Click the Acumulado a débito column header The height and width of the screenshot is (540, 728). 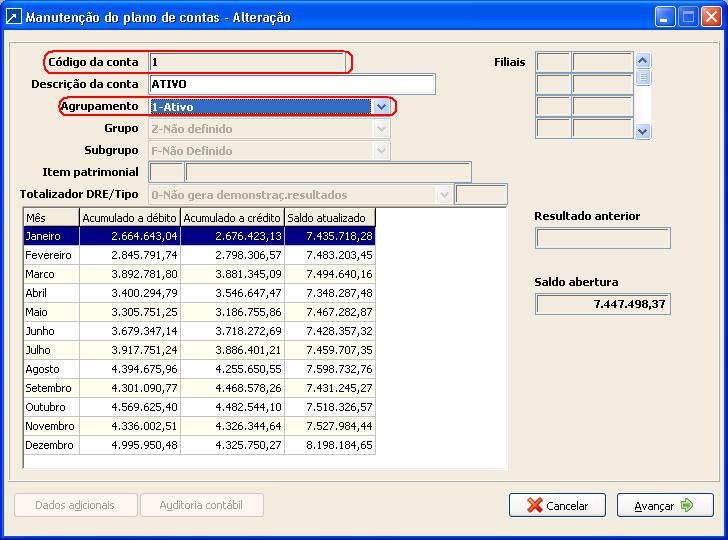tap(130, 218)
